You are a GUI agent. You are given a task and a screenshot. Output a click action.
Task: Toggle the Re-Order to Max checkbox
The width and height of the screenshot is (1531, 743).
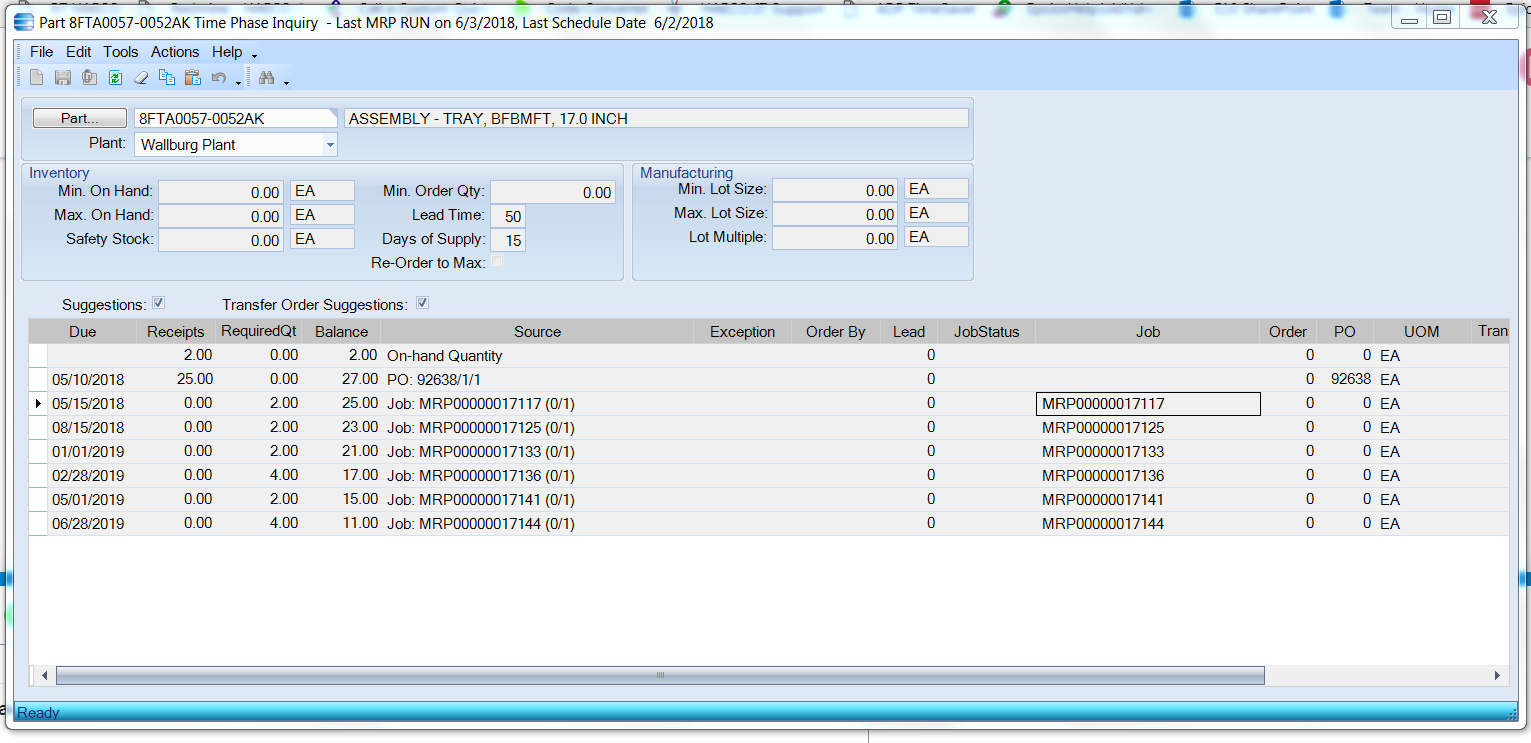[x=497, y=262]
